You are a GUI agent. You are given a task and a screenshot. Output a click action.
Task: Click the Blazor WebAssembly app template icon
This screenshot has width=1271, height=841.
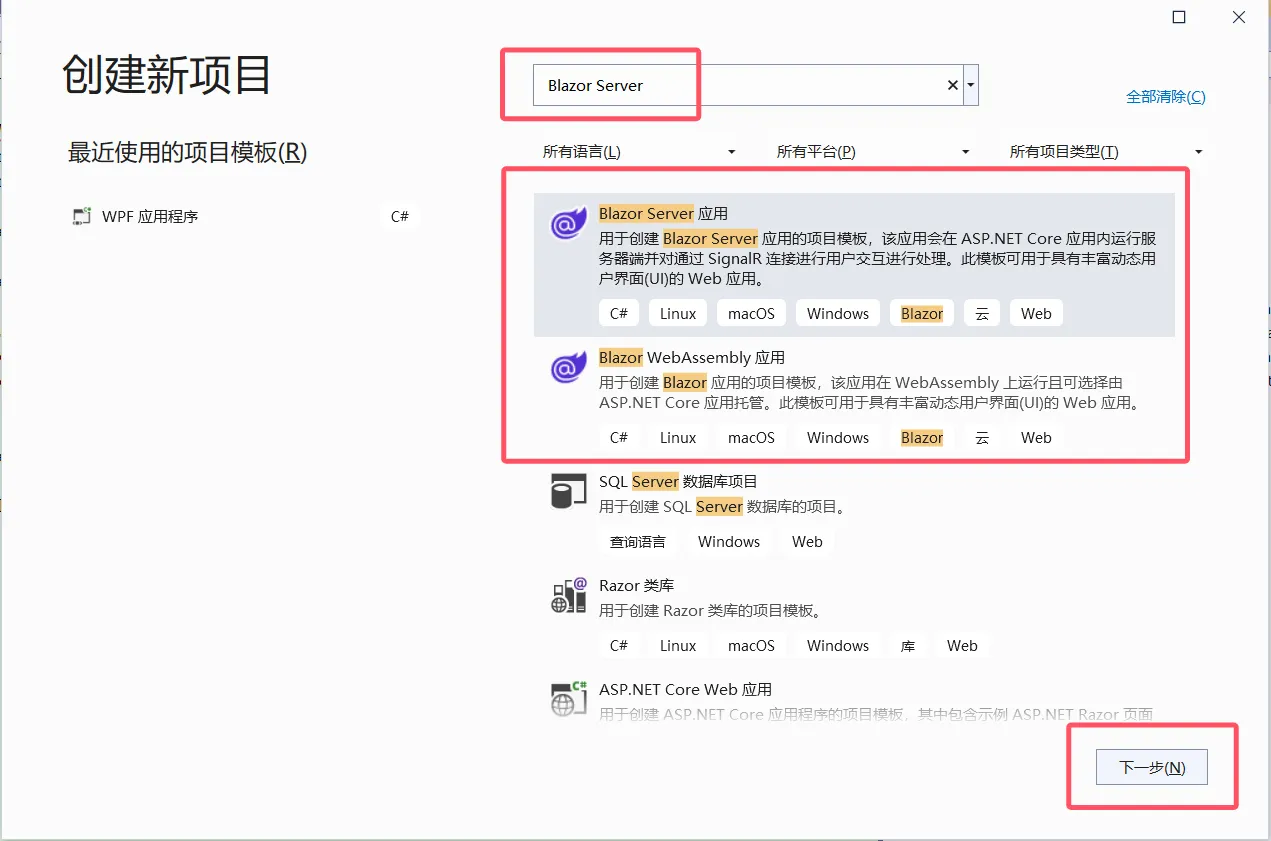(569, 367)
